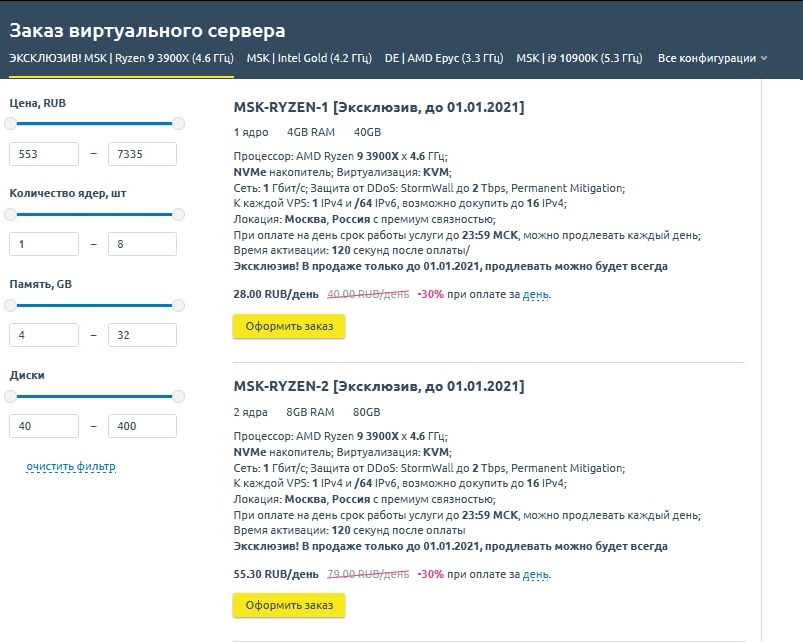Screen dimensions: 803x642
Task: Focus the minimum price field showing 553
Action: (44, 154)
